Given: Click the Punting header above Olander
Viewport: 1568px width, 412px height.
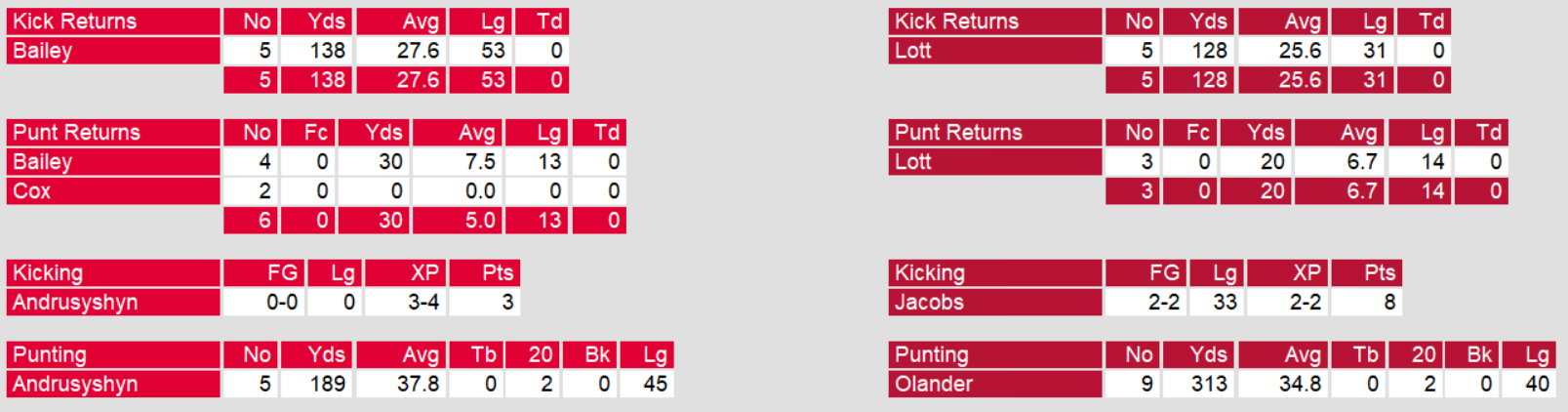Looking at the screenshot, I should pos(932,355).
